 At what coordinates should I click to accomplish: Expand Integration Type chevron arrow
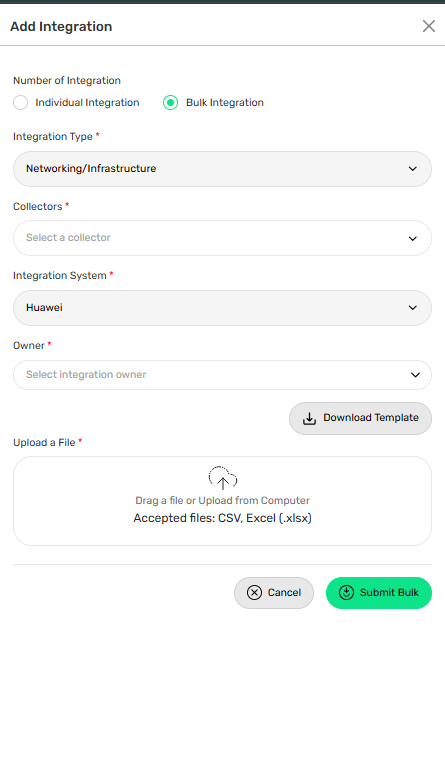click(412, 169)
